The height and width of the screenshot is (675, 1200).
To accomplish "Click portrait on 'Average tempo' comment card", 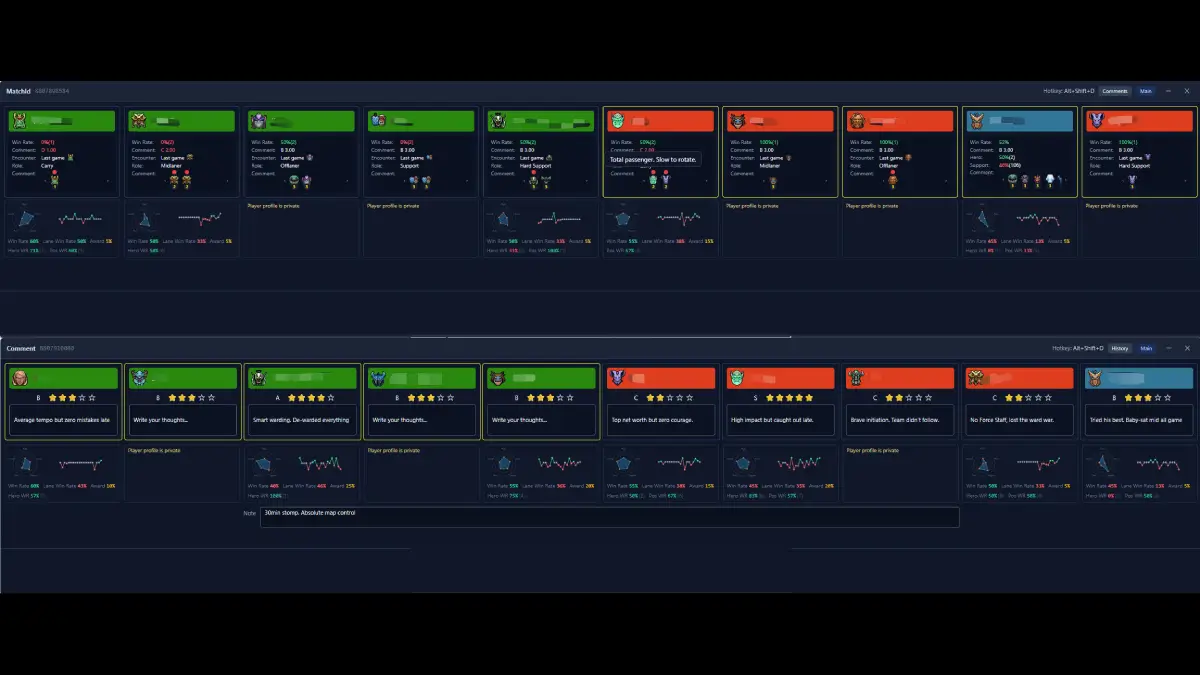I will [x=18, y=378].
